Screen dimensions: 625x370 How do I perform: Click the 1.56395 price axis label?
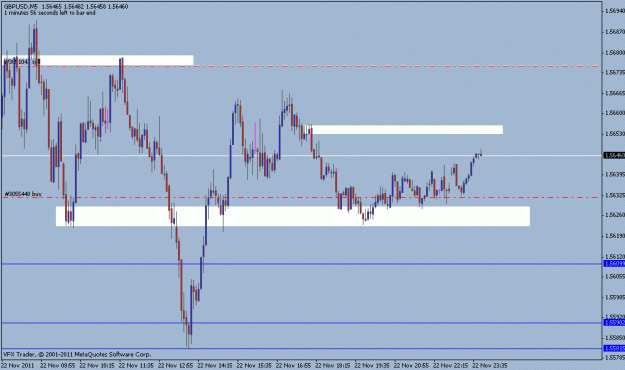(615, 175)
